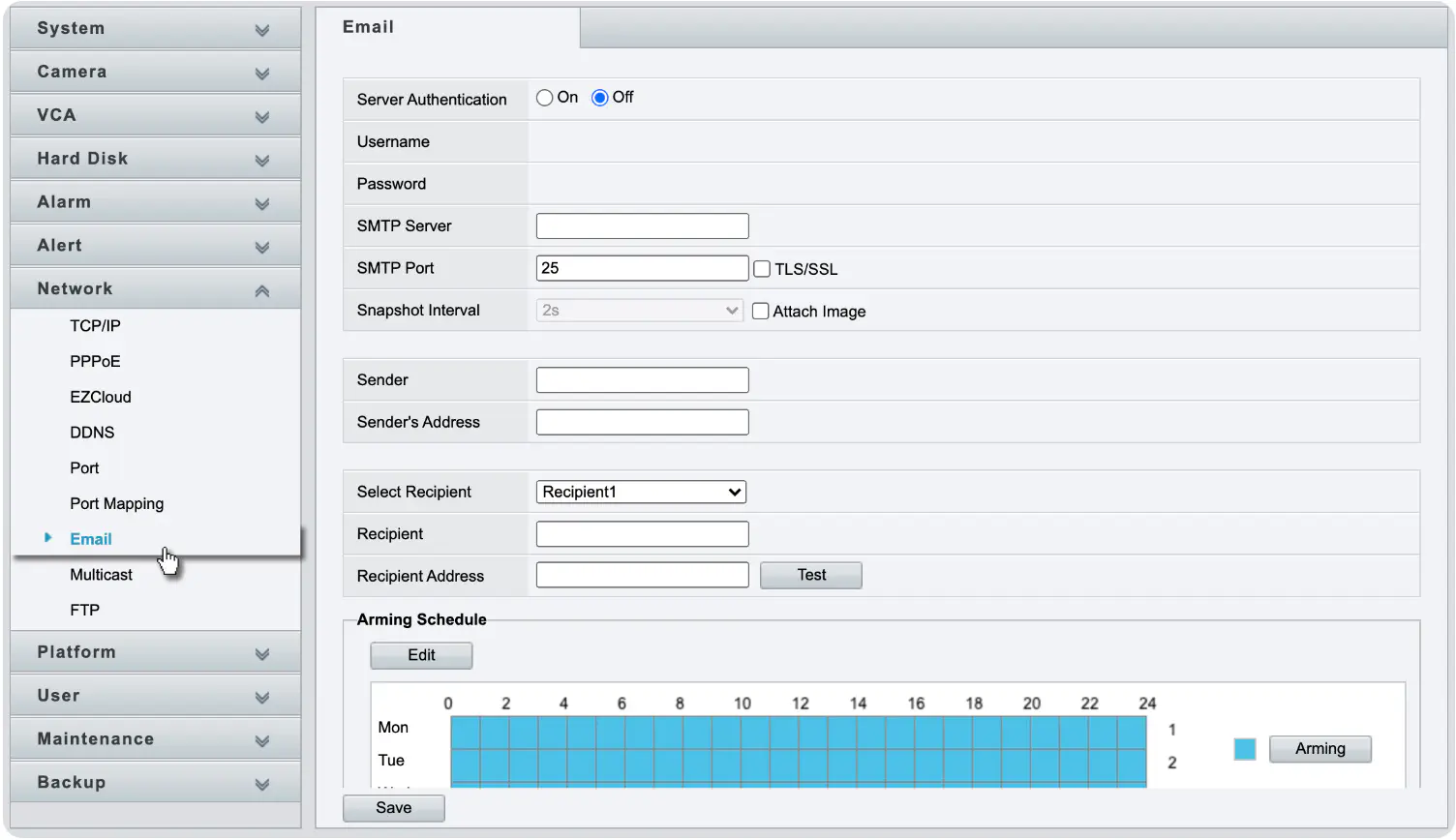Click the Sender name field
This screenshot has height=840, width=1456.
[642, 380]
